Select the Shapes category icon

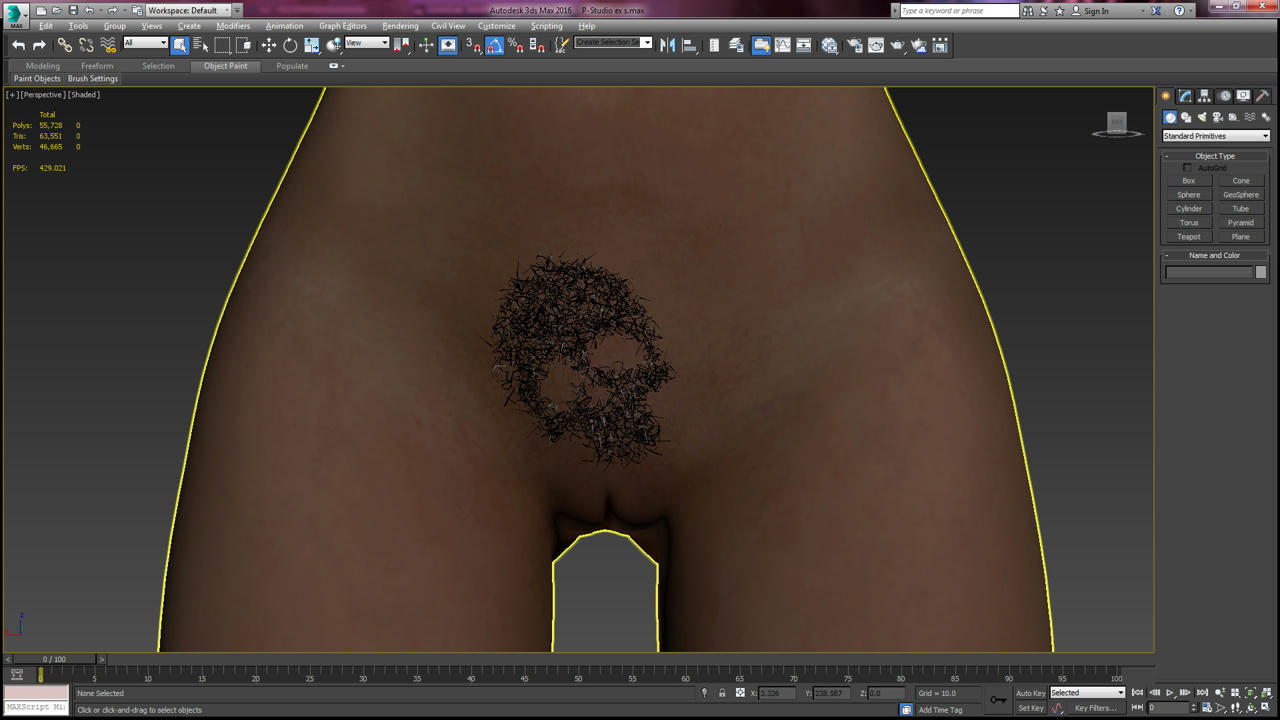pos(1186,117)
